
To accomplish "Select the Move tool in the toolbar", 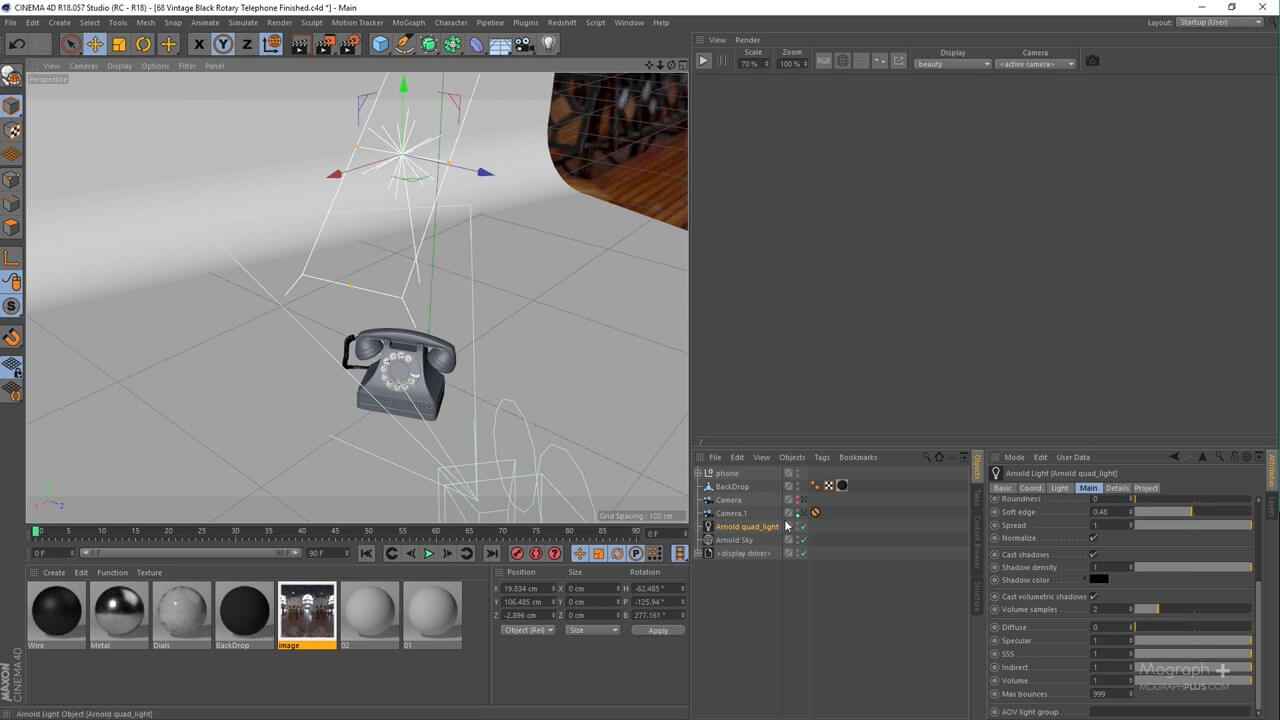I will (95, 43).
